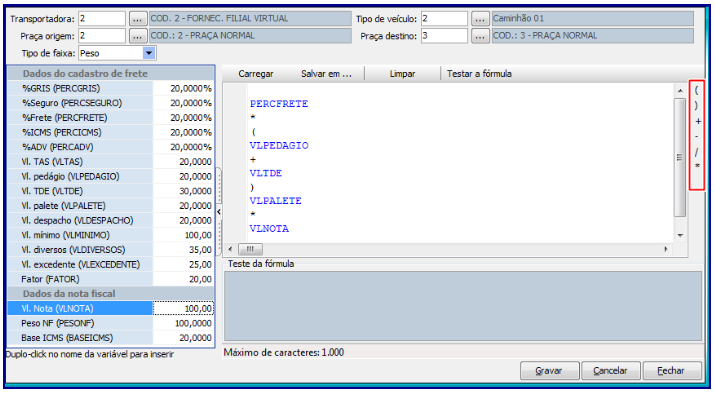Image resolution: width=715 pixels, height=393 pixels.
Task: Click the Teste da fórmula result area
Action: pos(463,306)
